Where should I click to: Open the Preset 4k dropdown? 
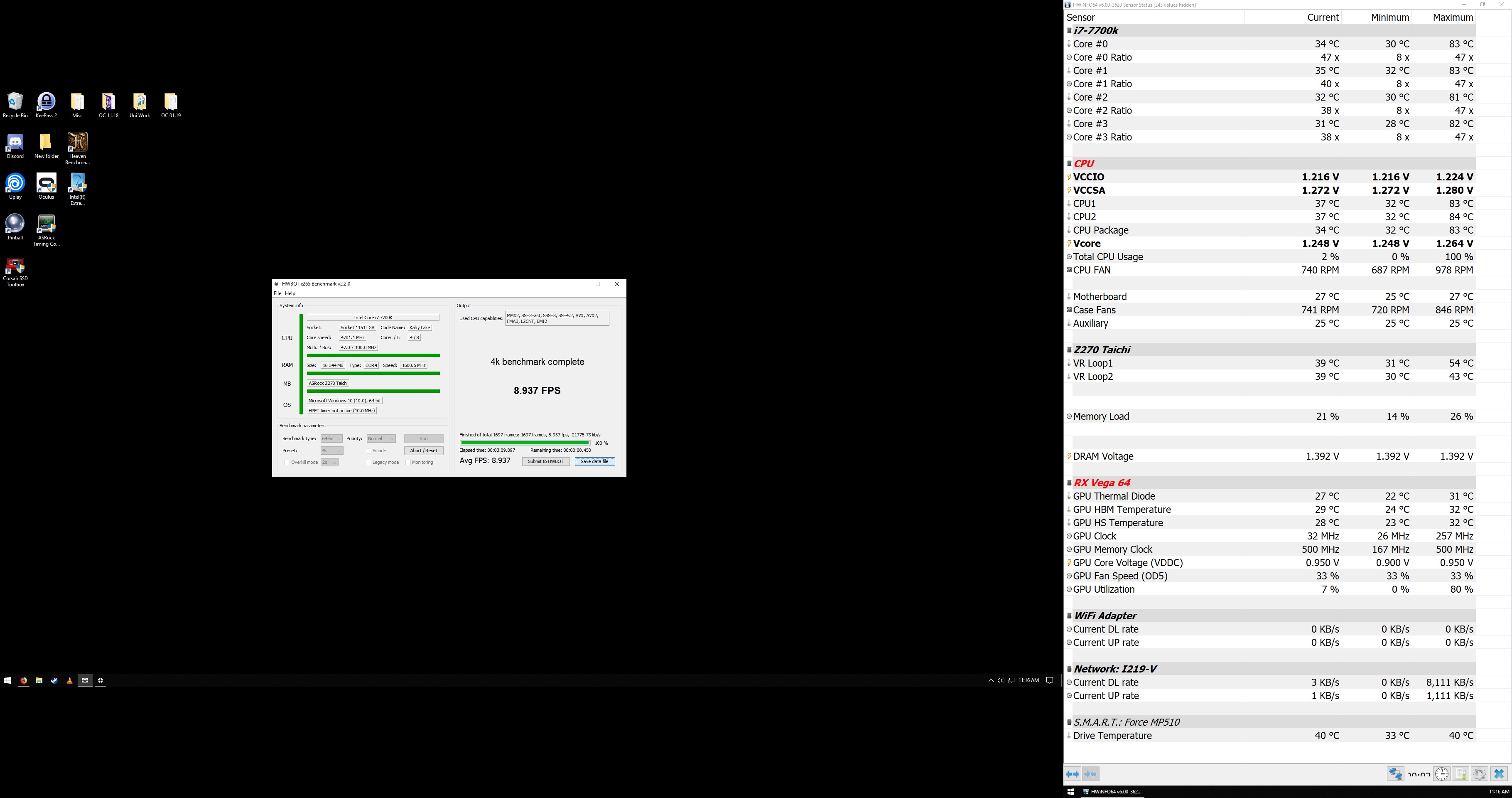click(331, 451)
